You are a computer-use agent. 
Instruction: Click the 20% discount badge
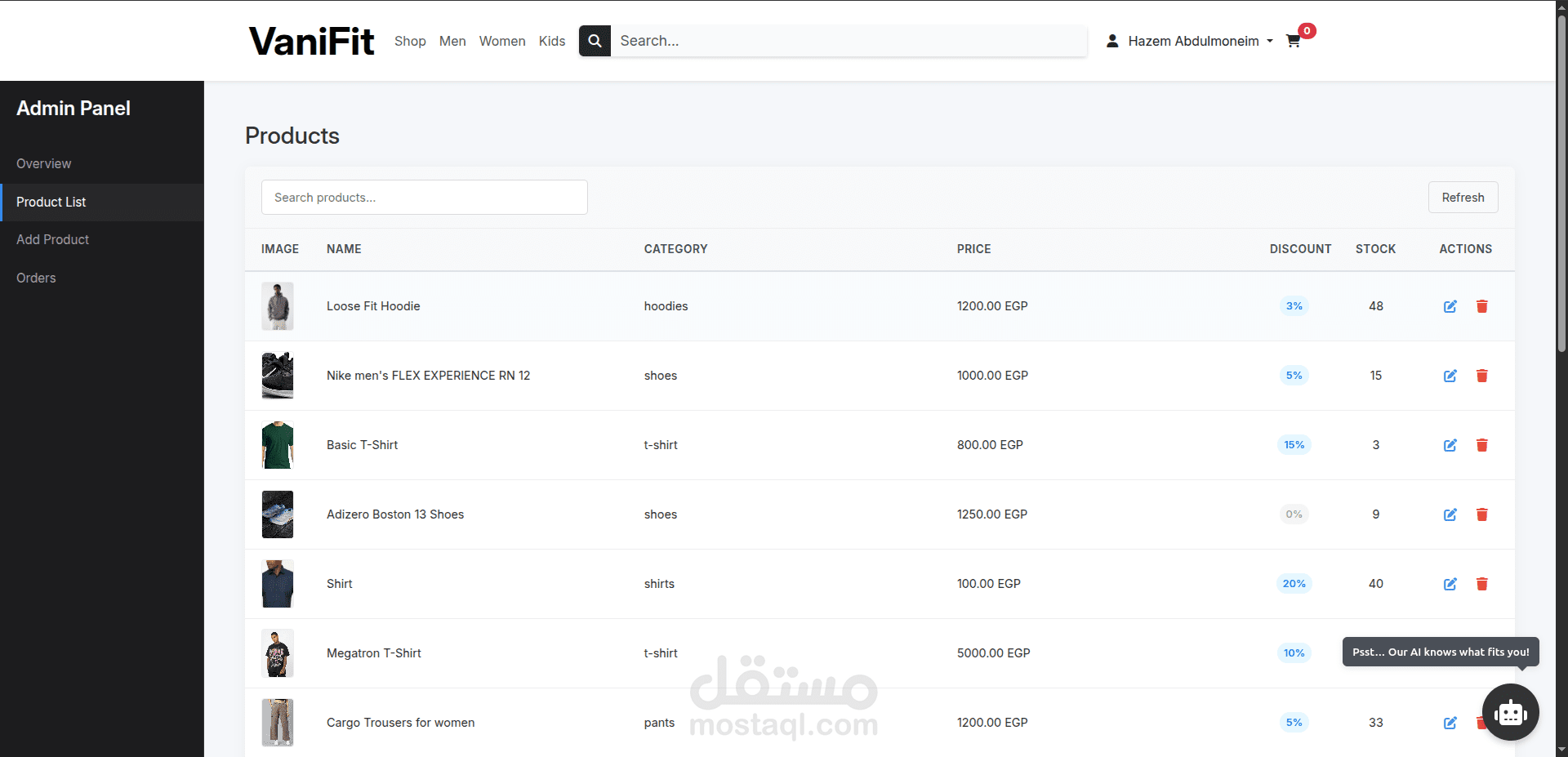click(1294, 584)
